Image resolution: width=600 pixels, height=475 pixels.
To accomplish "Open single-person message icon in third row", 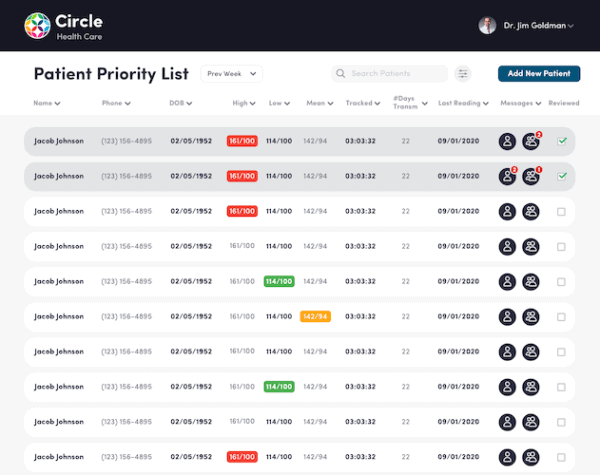I will tap(508, 211).
